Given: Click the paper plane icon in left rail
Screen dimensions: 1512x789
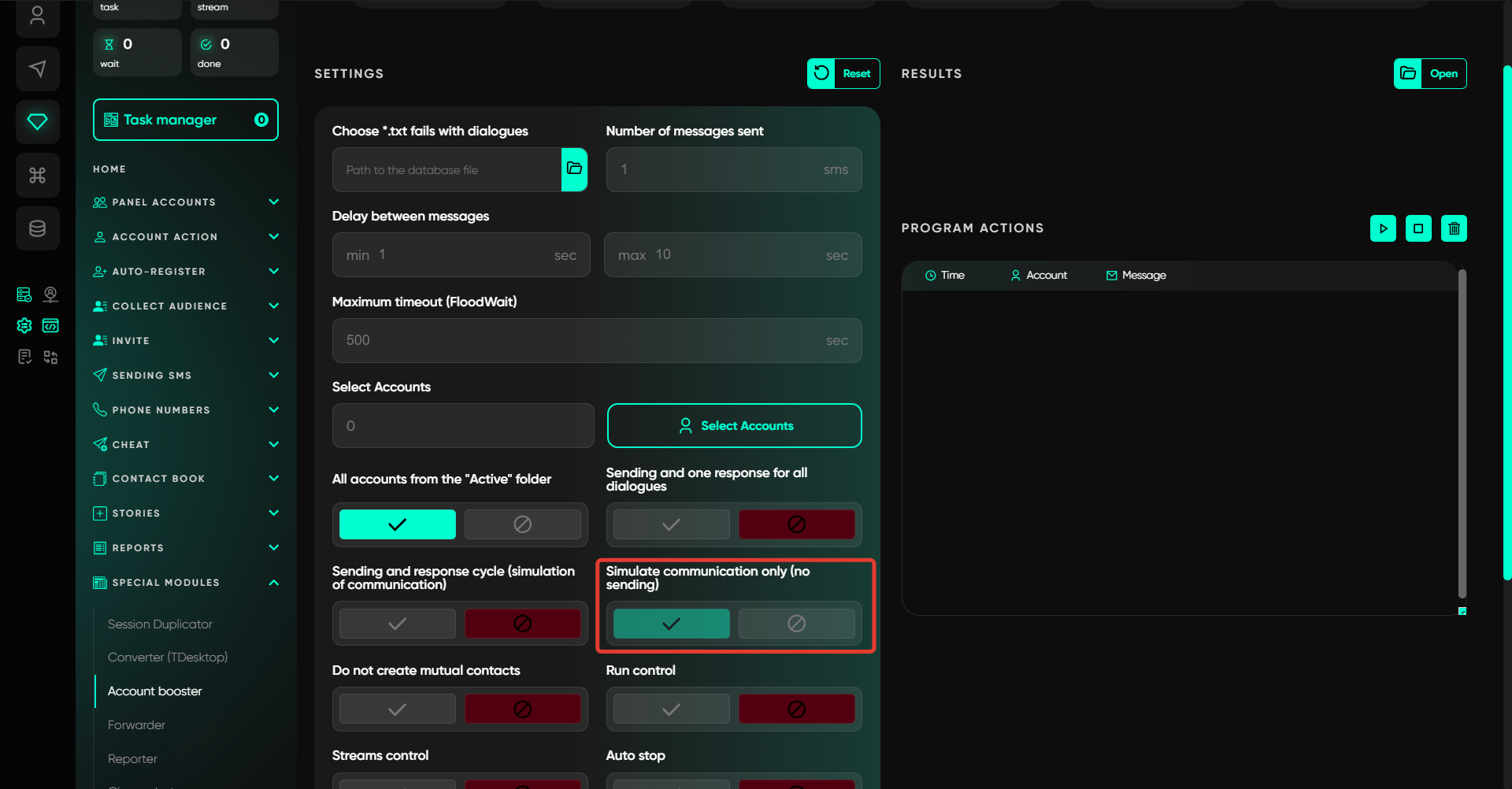Looking at the screenshot, I should click(37, 69).
